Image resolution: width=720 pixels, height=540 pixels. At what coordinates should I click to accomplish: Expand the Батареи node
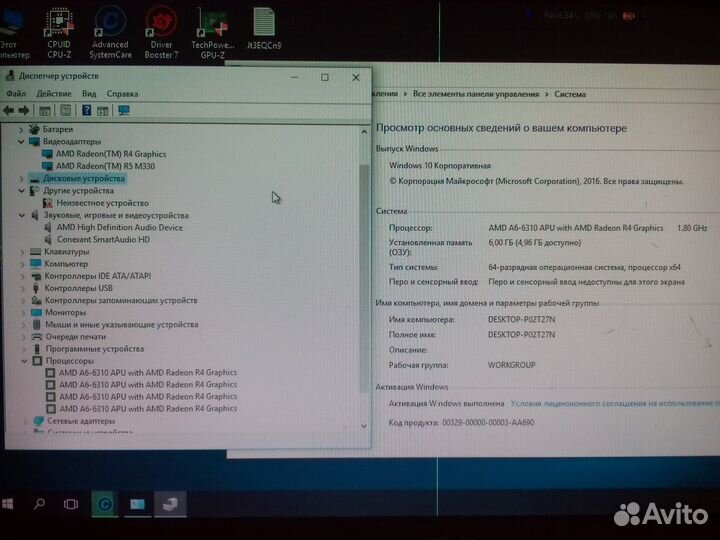[21, 129]
